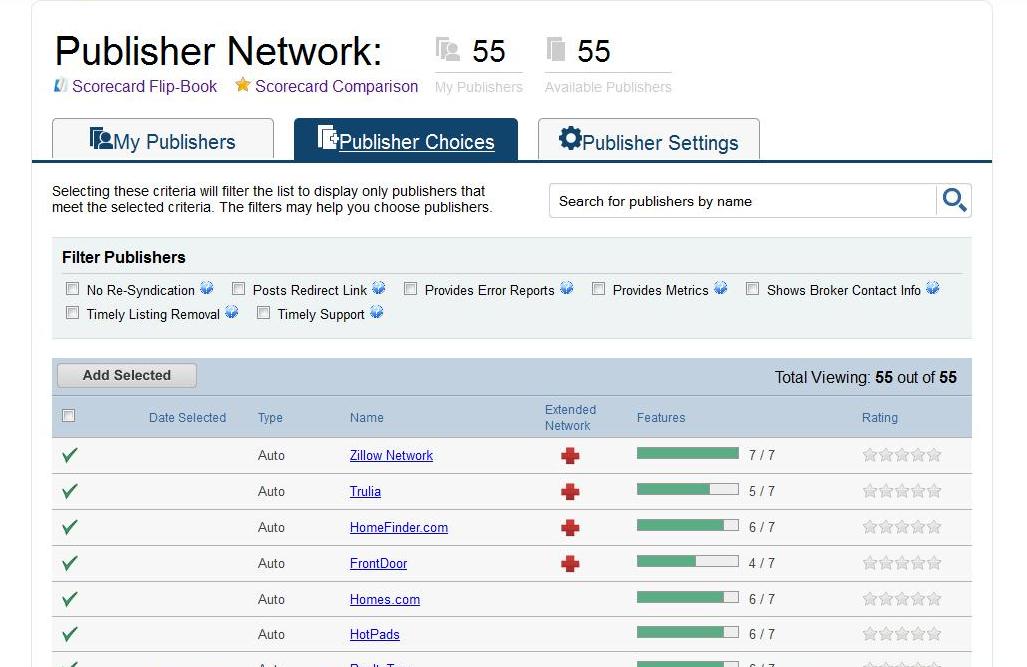Viewport: 1027px width, 667px height.
Task: Check the select-all checkbox in the table header
Action: point(68,415)
